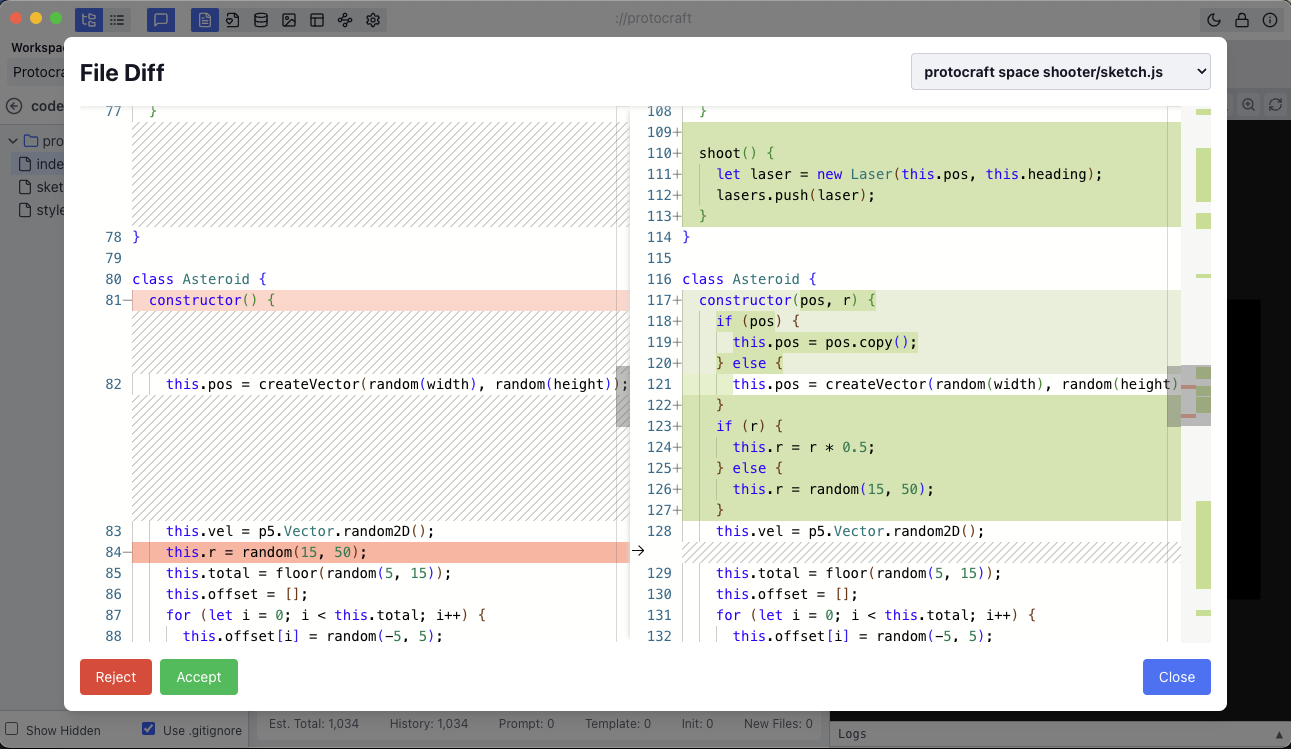
Task: Uncheck the Use .gitignore checkbox
Action: 149,729
